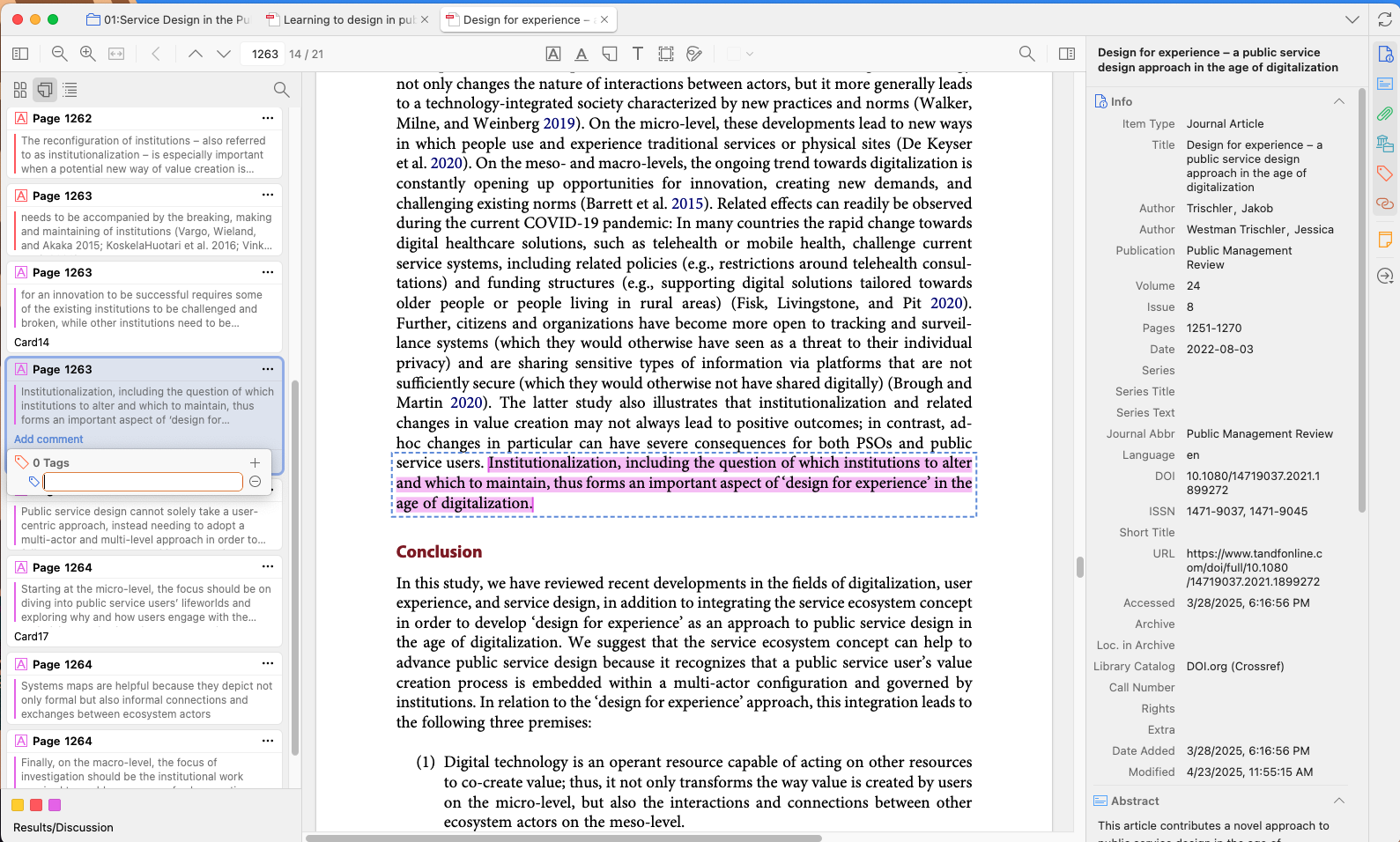Search annotations in sidebar
The image size is (1400, 842).
point(281,90)
